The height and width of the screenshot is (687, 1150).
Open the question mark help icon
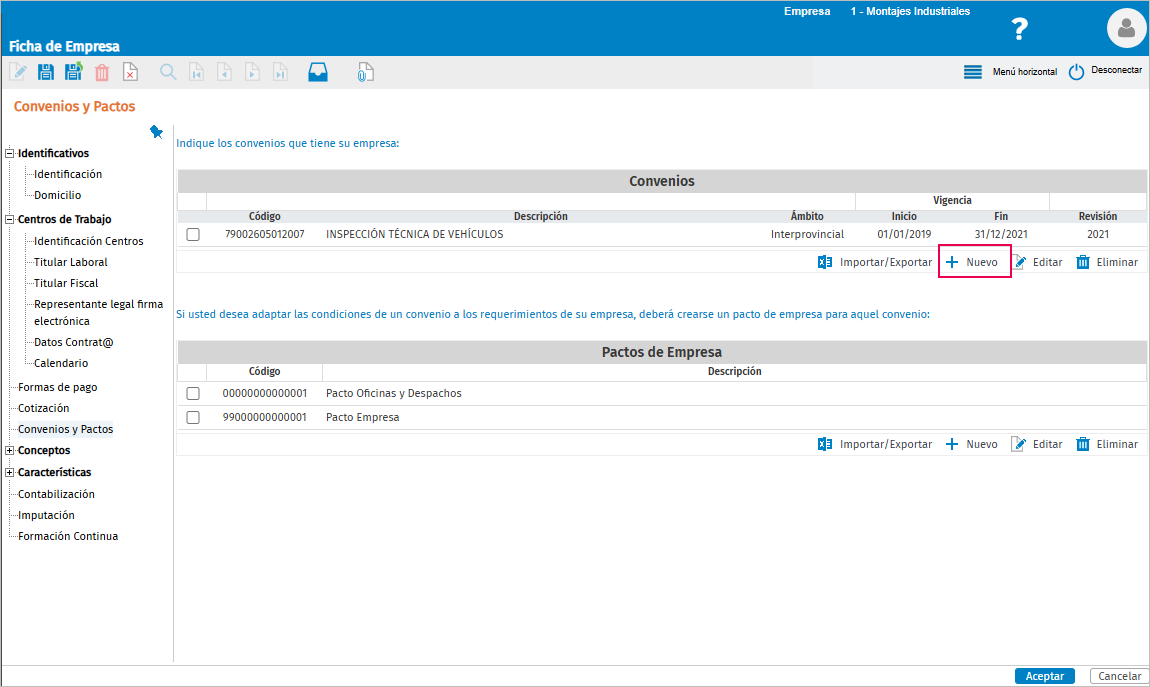1019,29
